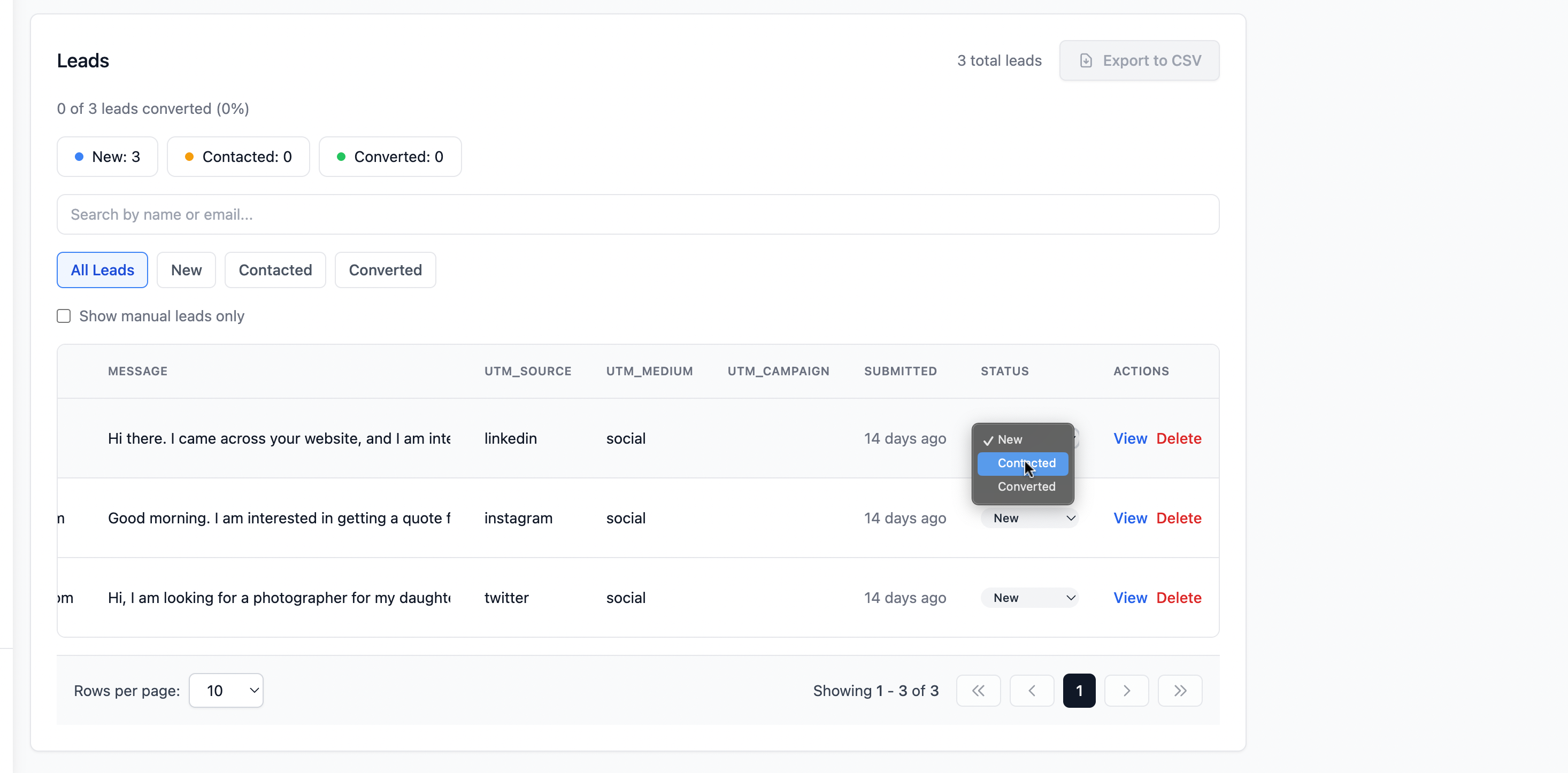Pick the checked New option in status menu
This screenshot has height=773, width=1568.
point(1023,439)
